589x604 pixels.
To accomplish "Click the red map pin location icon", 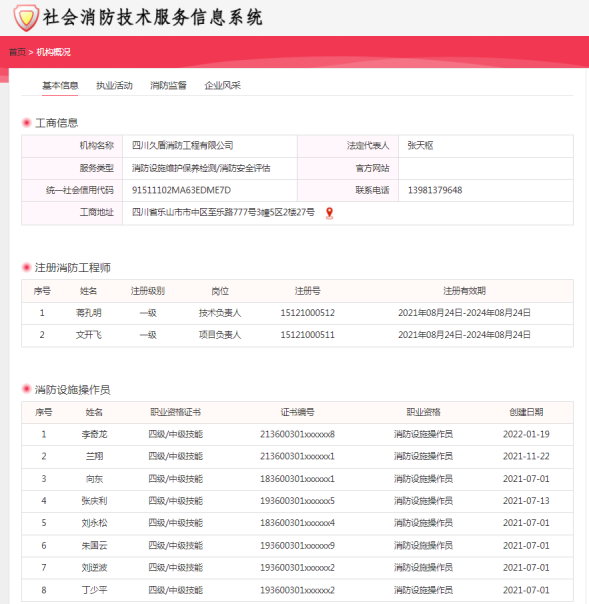I will (329, 213).
